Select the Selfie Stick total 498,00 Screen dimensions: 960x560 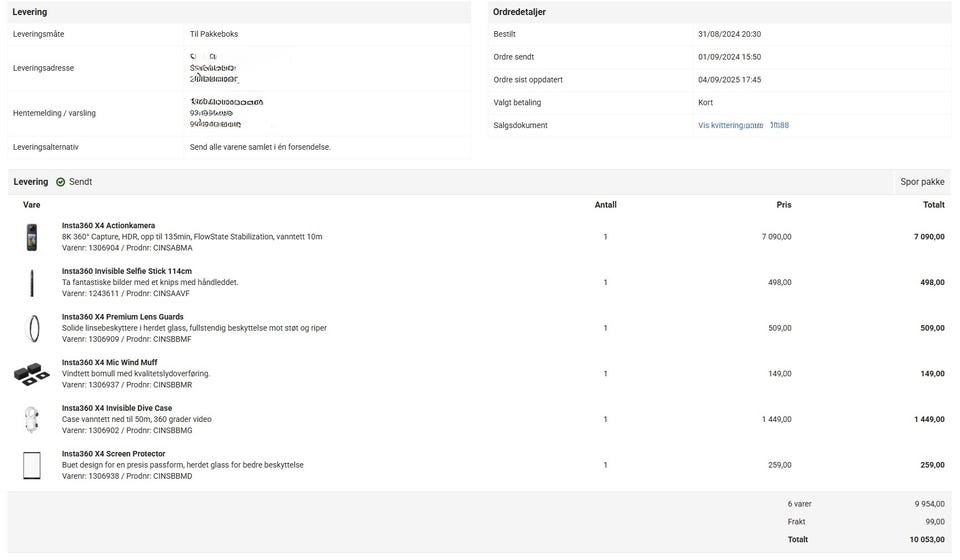click(932, 283)
